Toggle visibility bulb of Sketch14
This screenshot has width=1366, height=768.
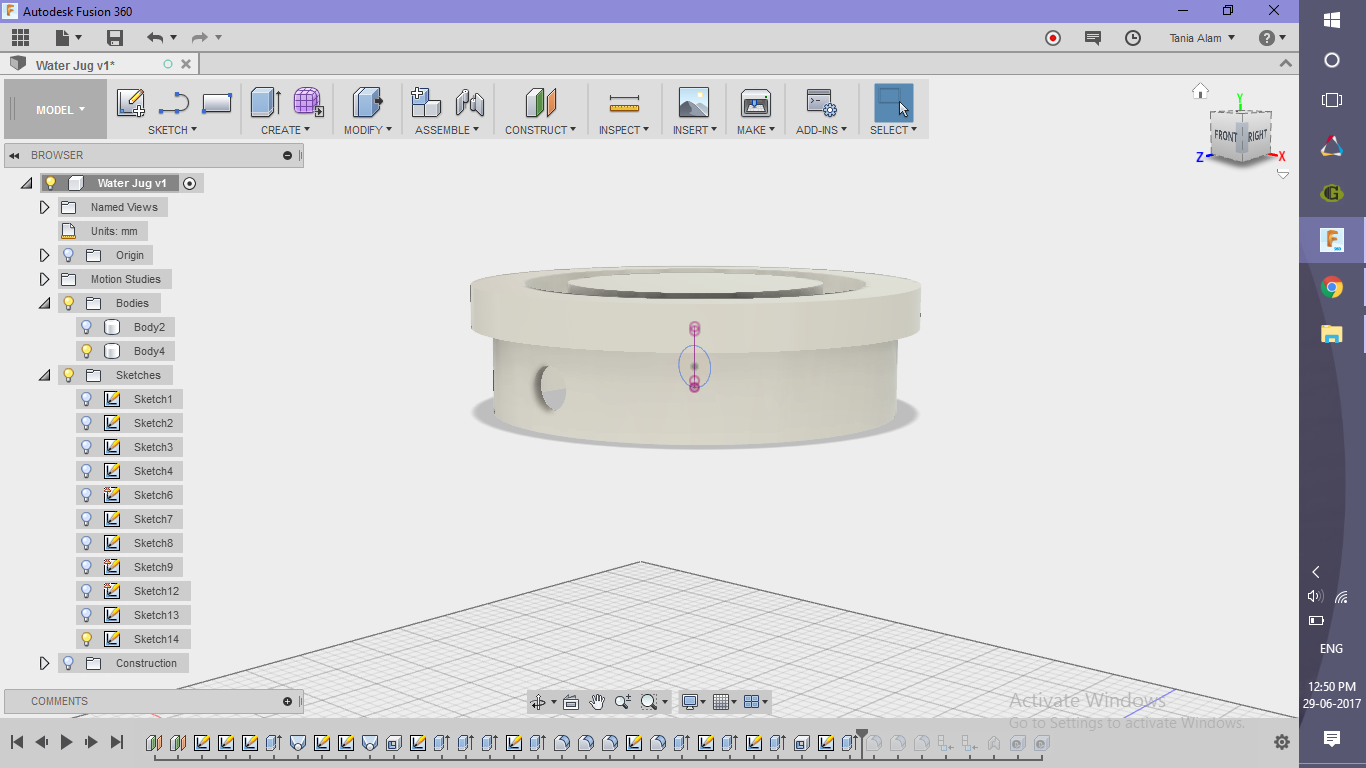tap(86, 639)
